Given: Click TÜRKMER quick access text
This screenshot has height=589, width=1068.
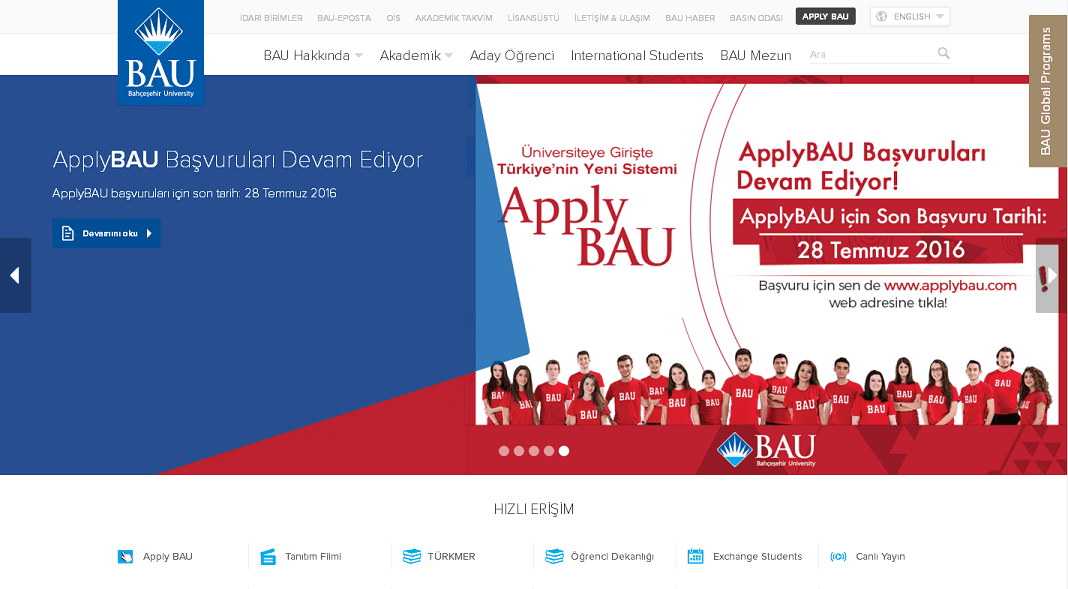Looking at the screenshot, I should point(452,556).
